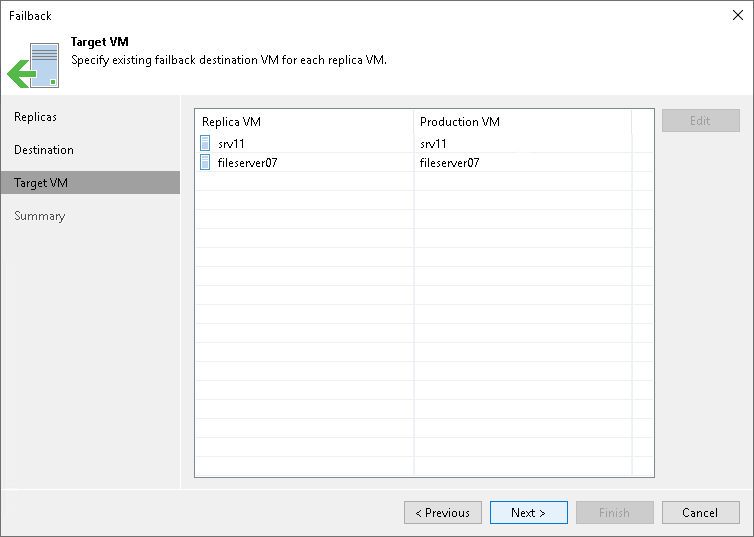
Task: Click the Next button
Action: 528,513
